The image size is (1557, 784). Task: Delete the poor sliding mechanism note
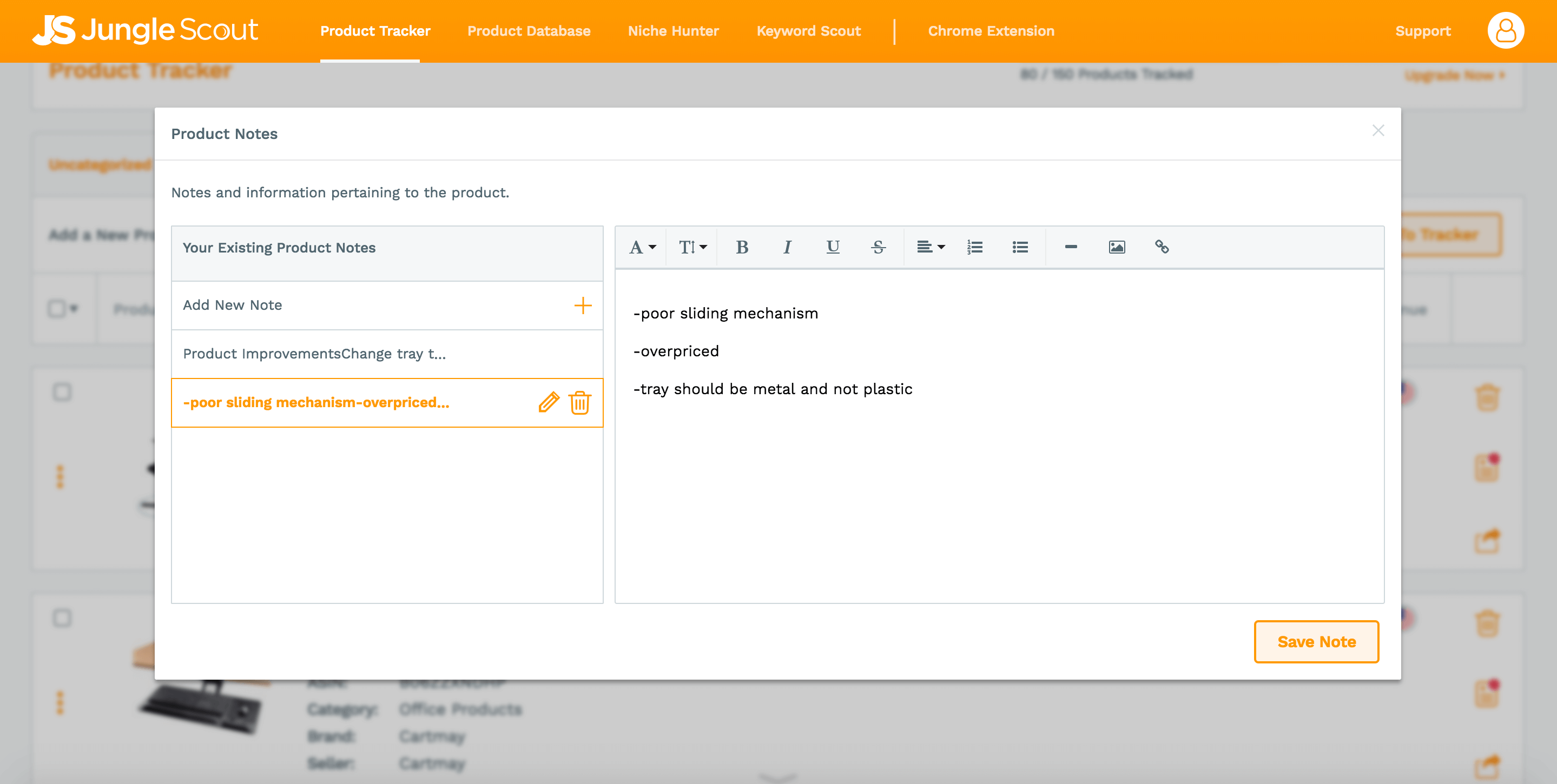(579, 403)
